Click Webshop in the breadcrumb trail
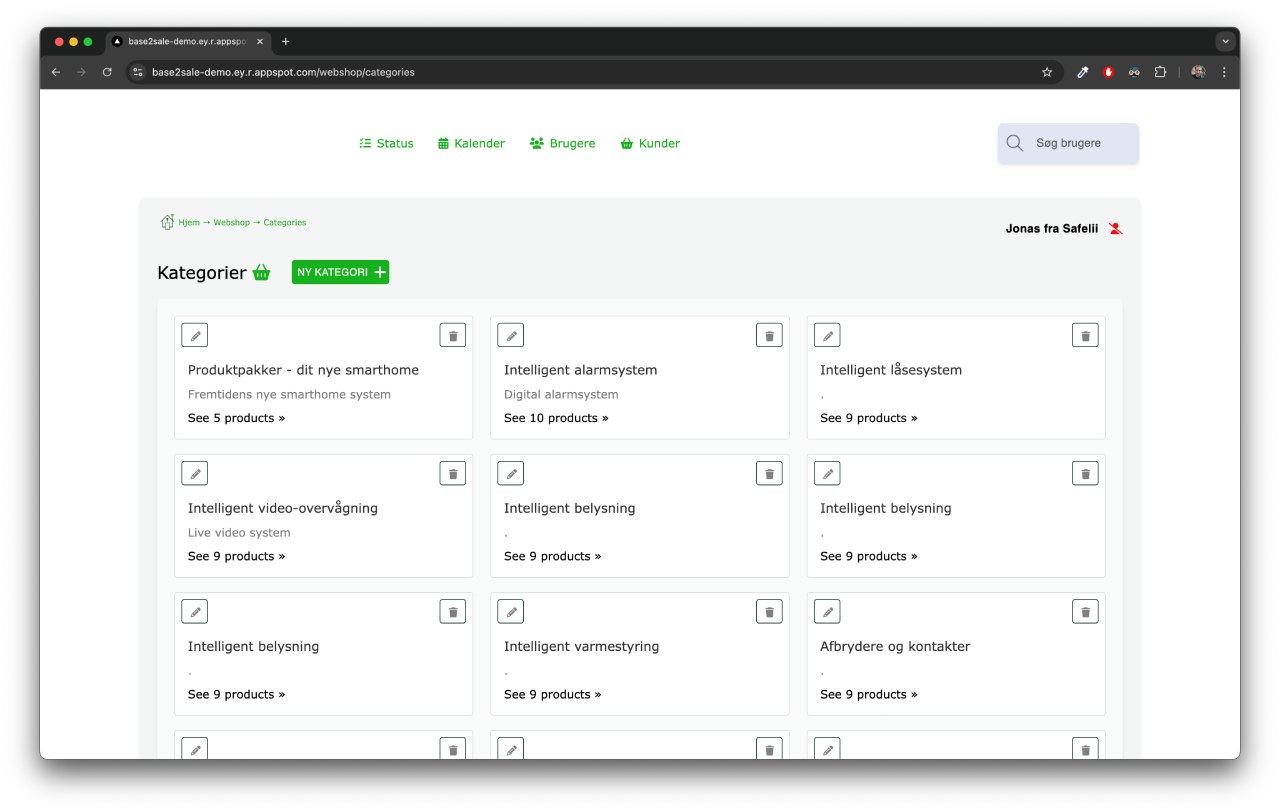Screen dimensions: 1280x812 point(231,223)
